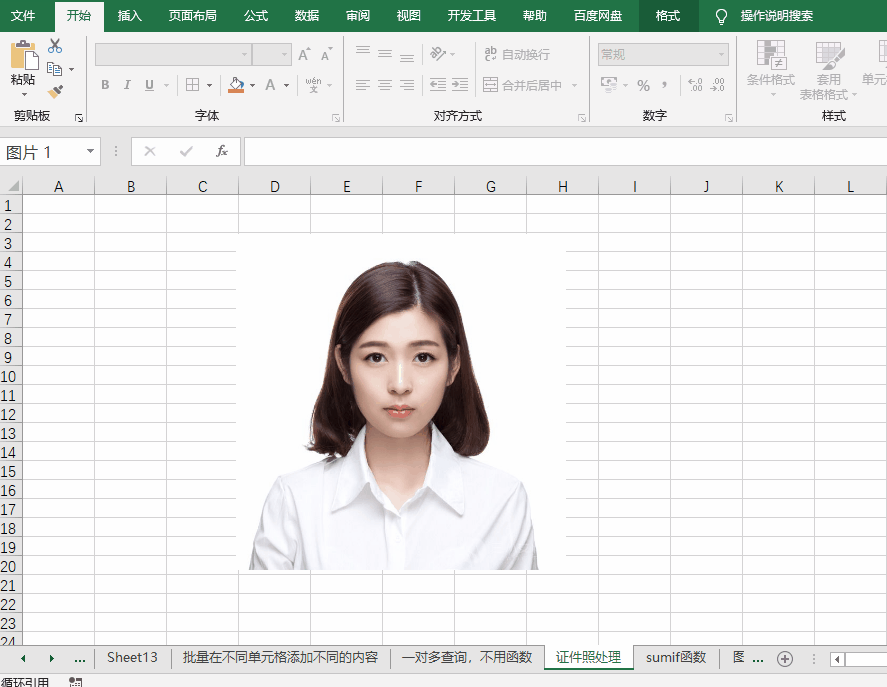Center text horizontally
Viewport: 887px width, 687px height.
[385, 85]
